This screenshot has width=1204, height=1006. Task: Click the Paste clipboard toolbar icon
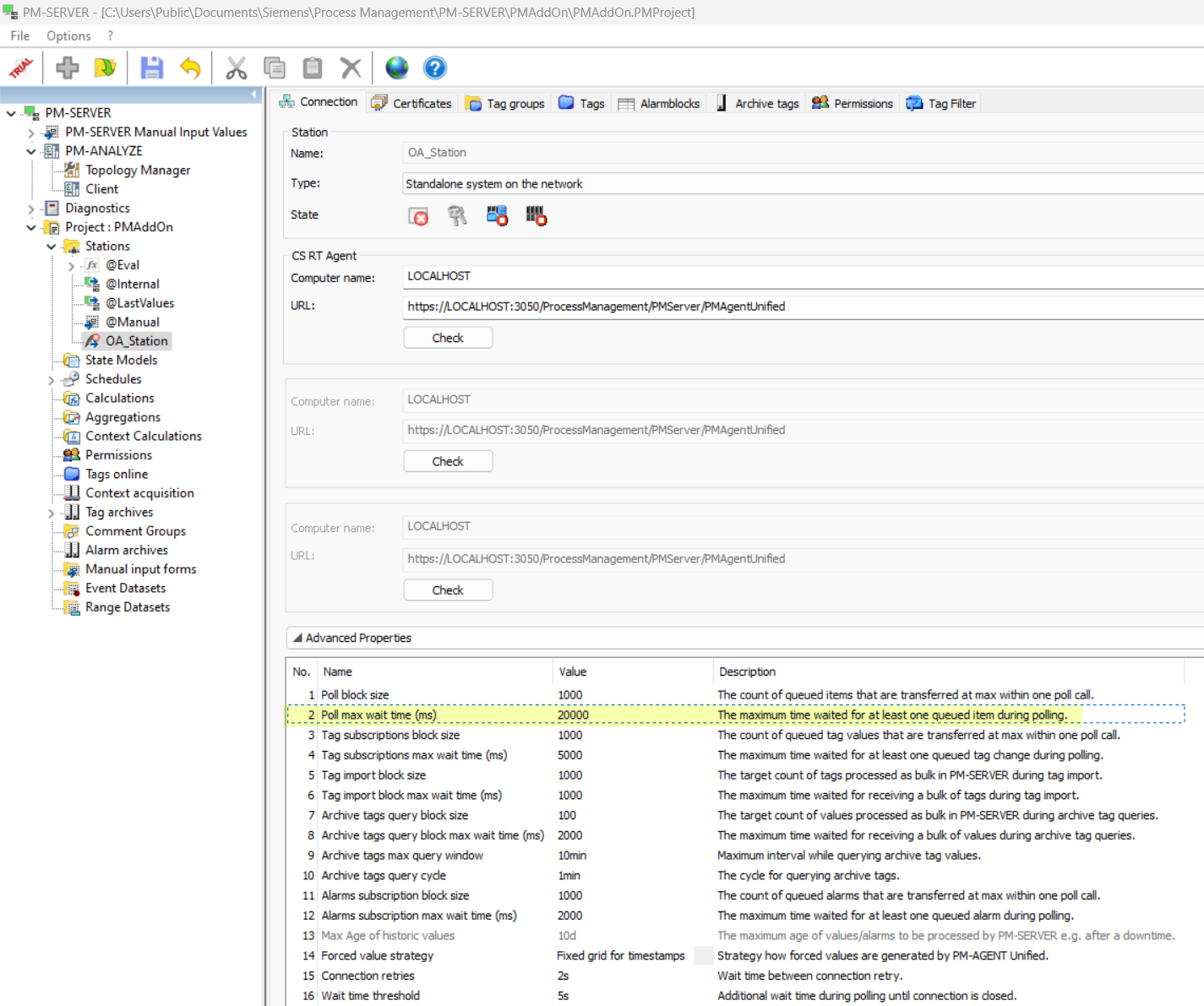[313, 68]
